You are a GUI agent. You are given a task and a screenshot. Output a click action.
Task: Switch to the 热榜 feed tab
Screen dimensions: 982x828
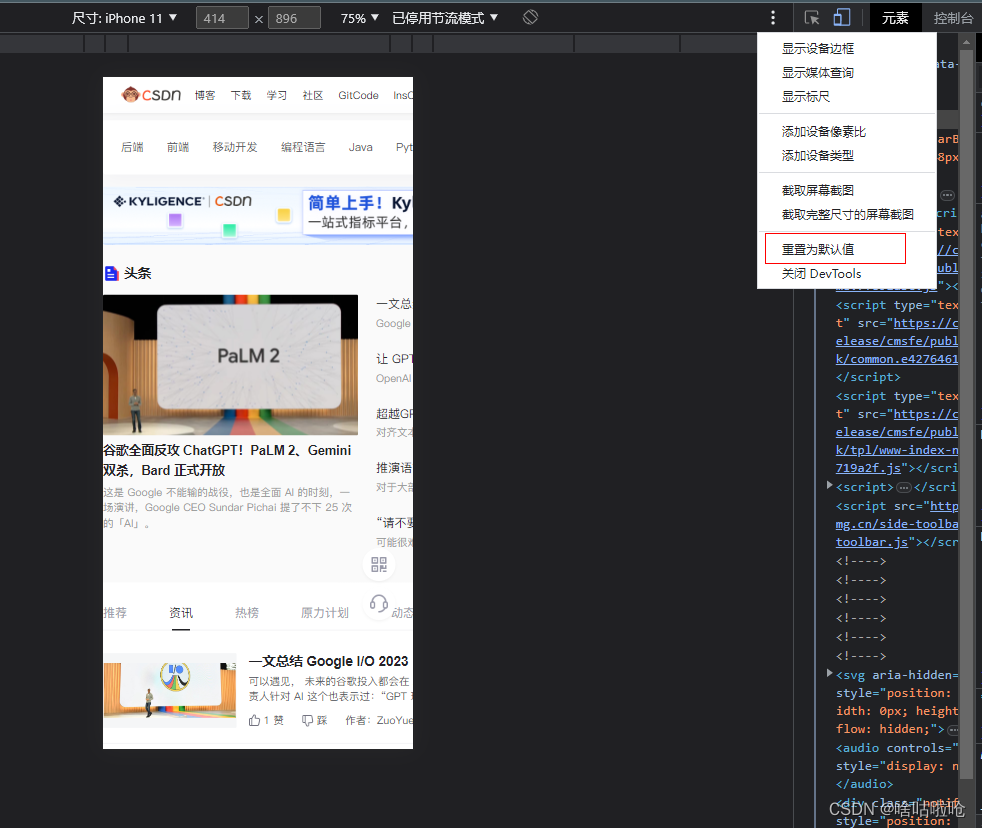247,613
